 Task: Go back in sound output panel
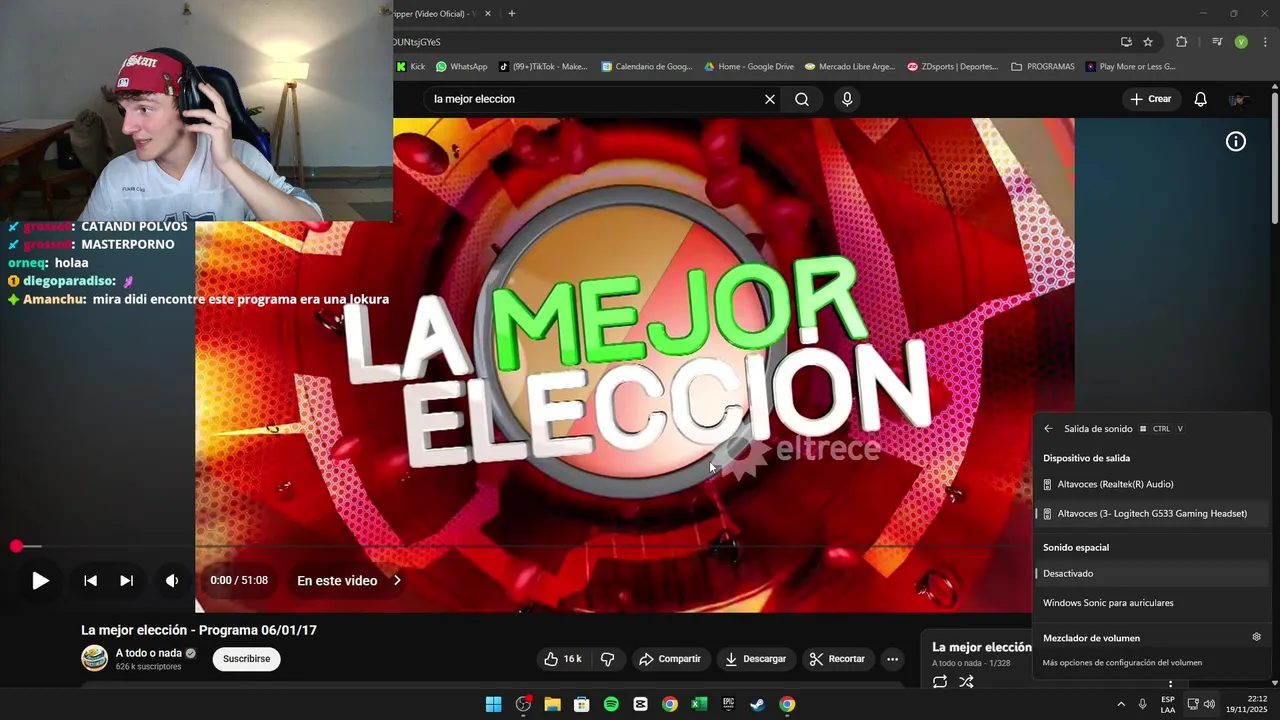point(1048,428)
